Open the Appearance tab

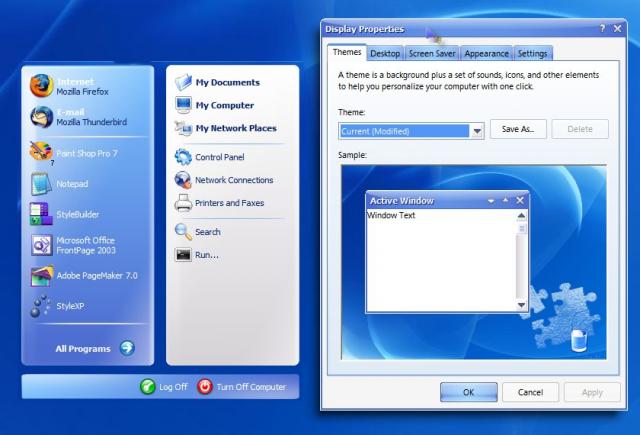(x=486, y=53)
